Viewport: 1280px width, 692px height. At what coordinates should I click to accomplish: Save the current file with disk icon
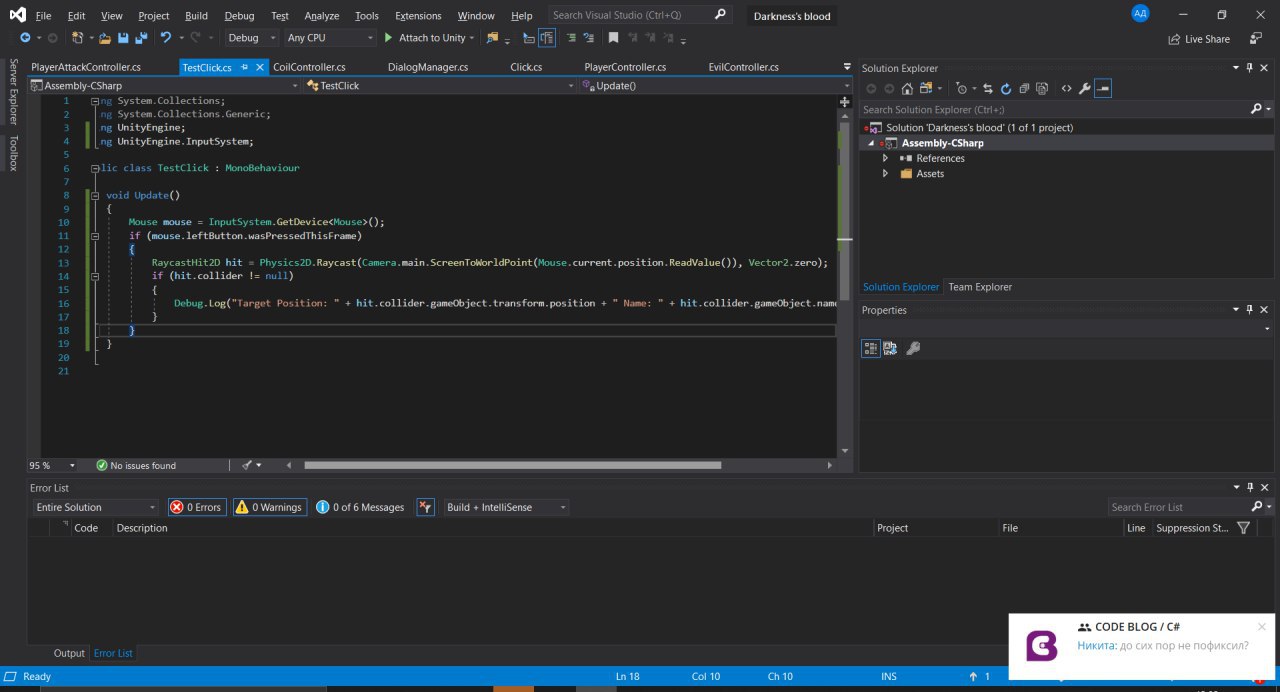pyautogui.click(x=123, y=38)
